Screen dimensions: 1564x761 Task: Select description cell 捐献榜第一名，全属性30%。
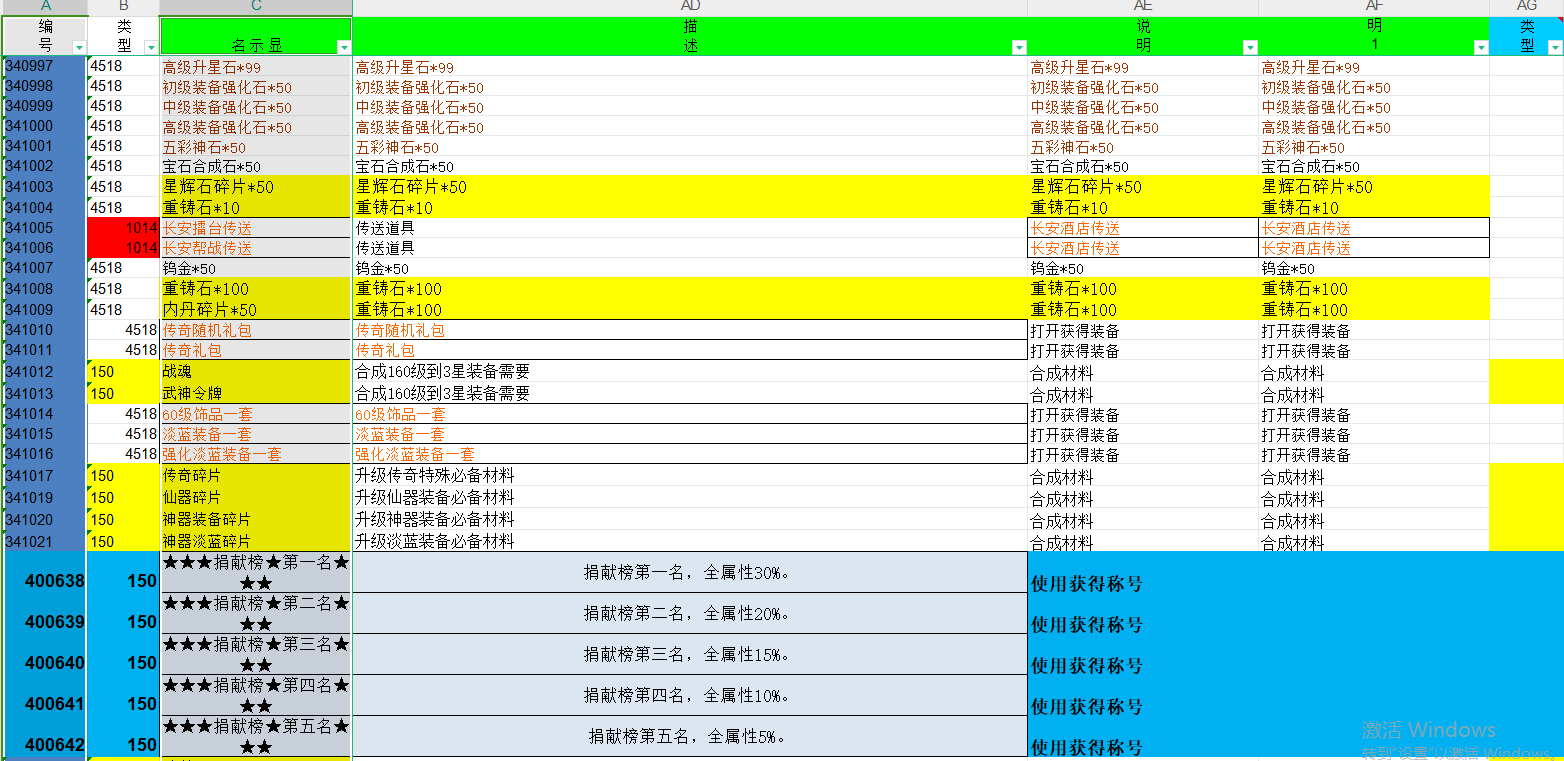point(689,573)
